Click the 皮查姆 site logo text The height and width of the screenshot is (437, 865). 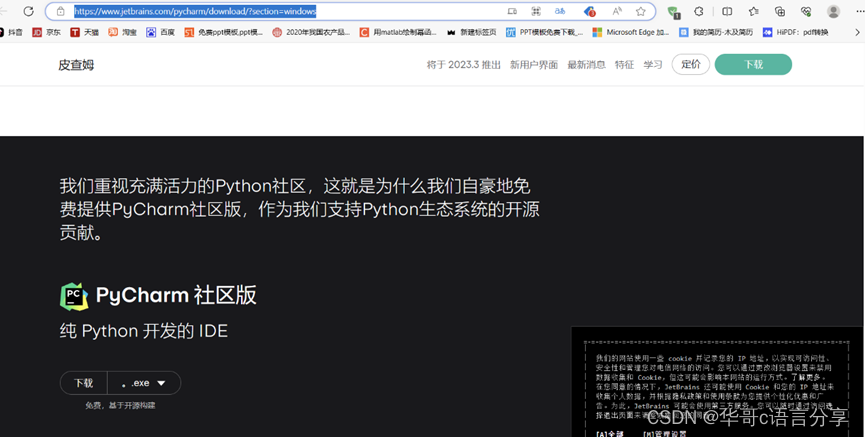tap(76, 65)
